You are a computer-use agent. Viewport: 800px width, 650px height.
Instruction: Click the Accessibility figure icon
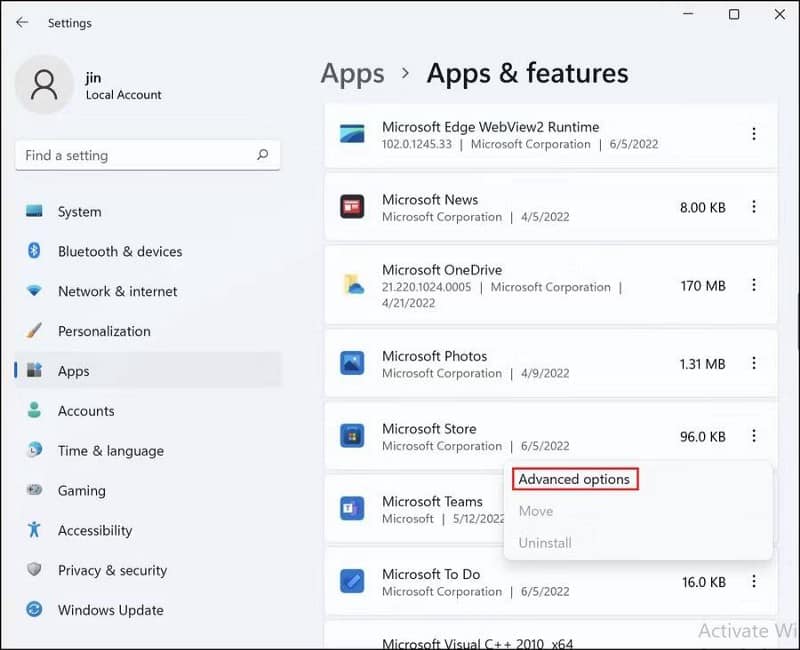34,530
